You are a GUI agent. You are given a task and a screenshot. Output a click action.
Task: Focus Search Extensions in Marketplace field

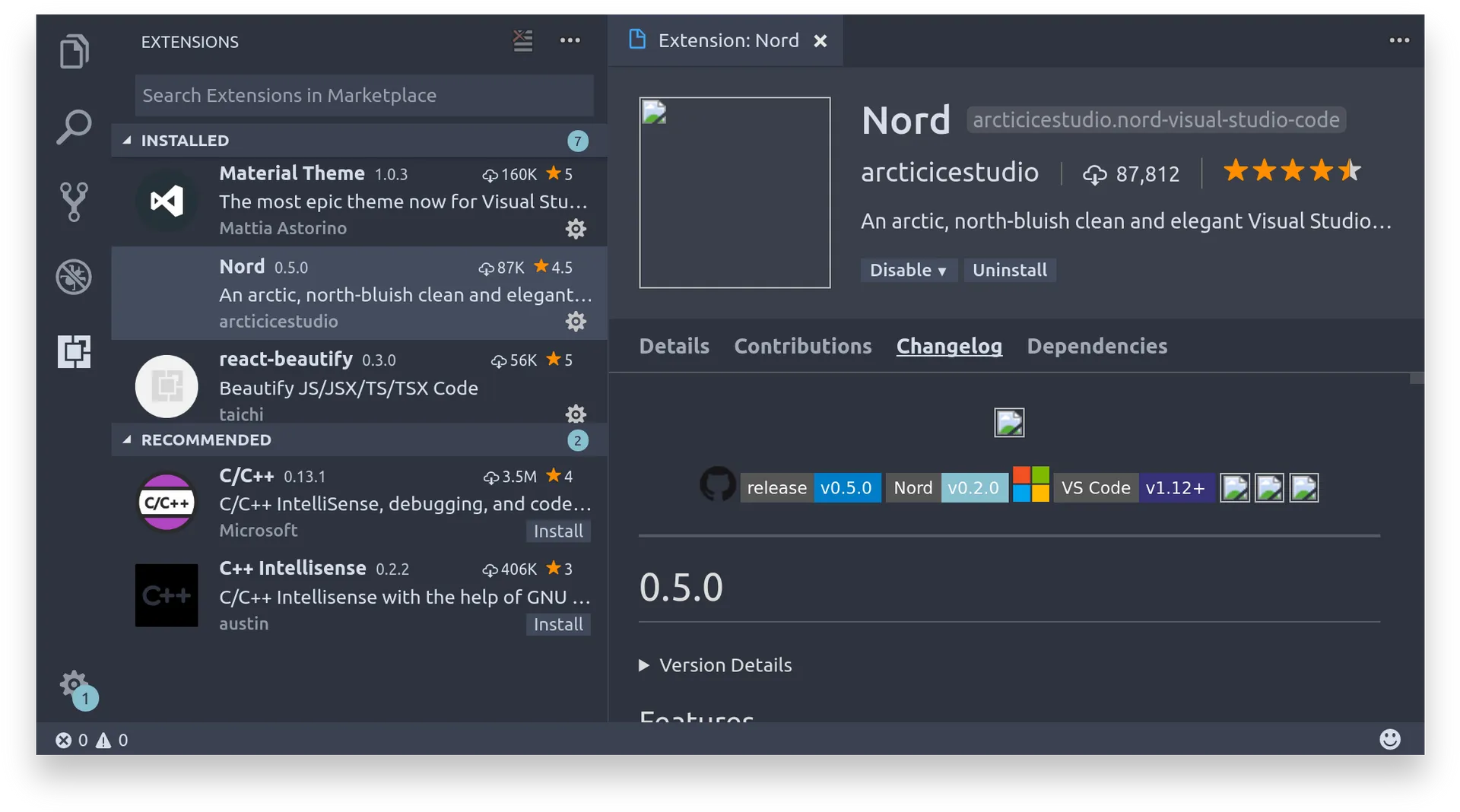coord(364,95)
